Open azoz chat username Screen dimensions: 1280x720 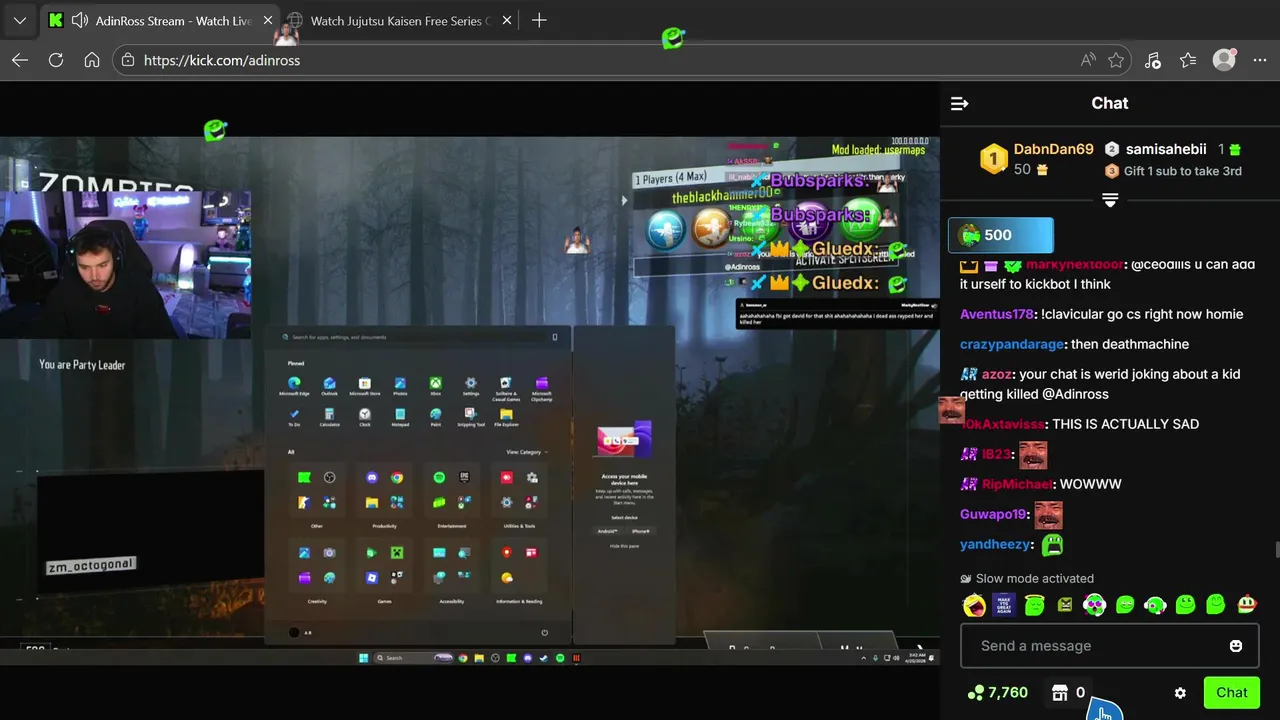pos(996,374)
